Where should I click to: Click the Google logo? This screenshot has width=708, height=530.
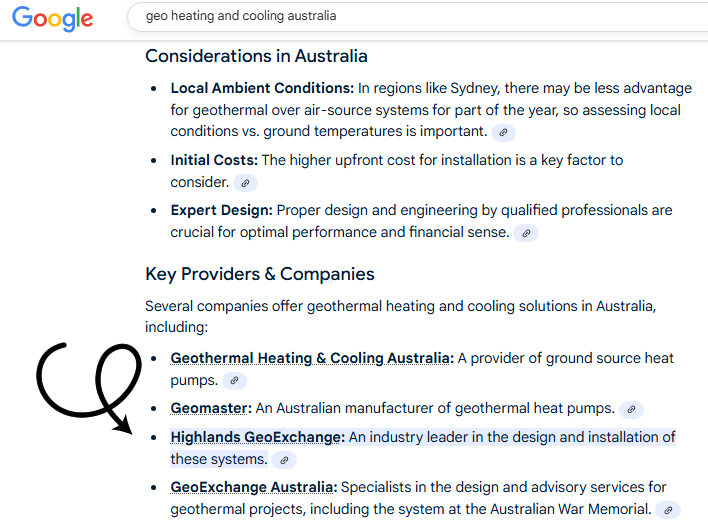pos(53,18)
